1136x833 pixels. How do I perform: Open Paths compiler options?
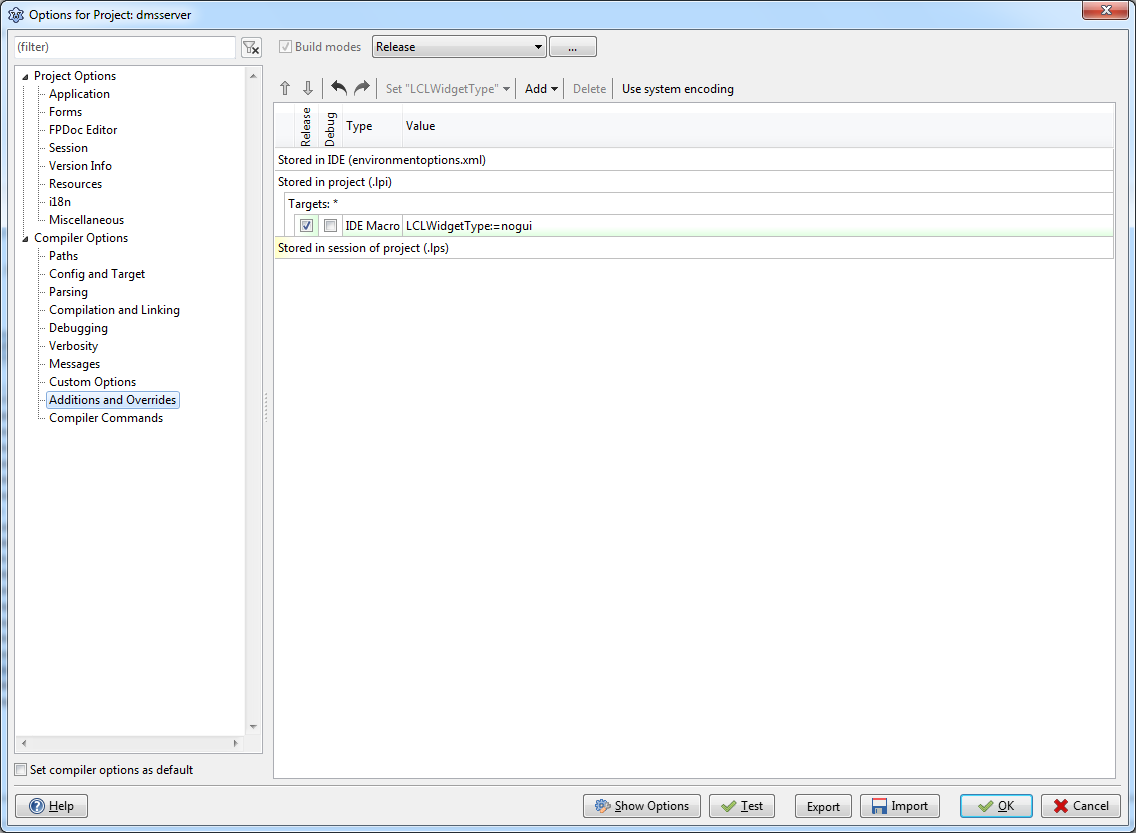63,256
